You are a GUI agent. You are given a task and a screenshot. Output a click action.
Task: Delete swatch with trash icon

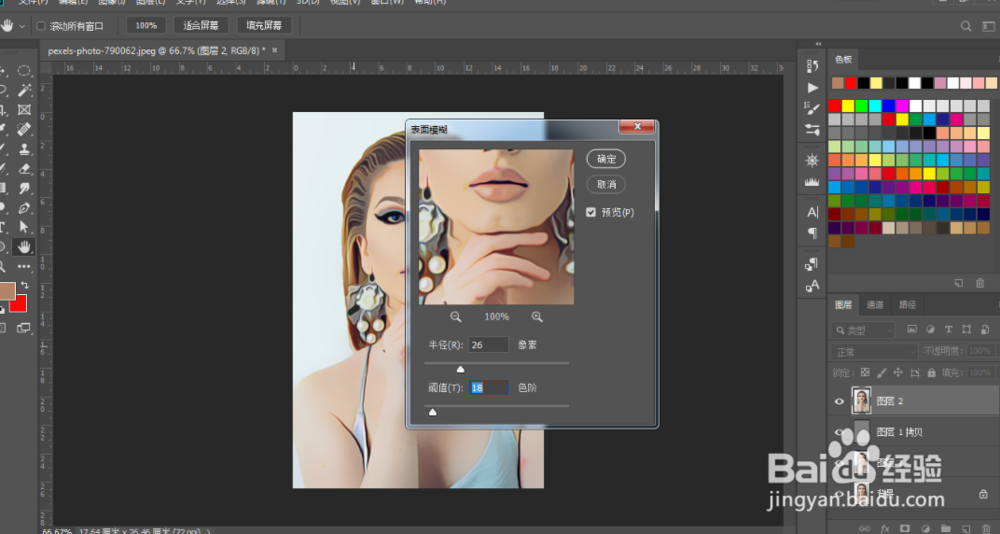(980, 283)
